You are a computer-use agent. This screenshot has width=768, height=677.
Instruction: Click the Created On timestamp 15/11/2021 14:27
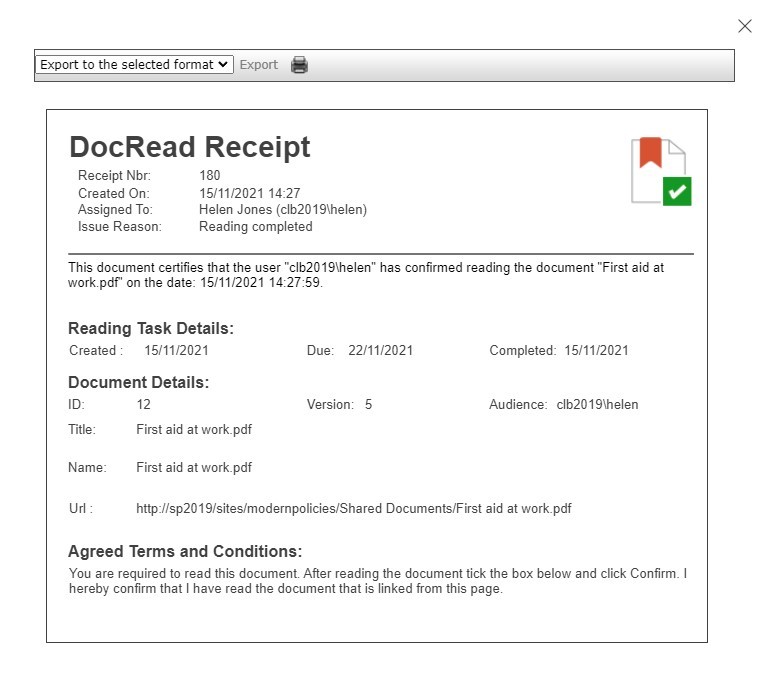(x=249, y=193)
